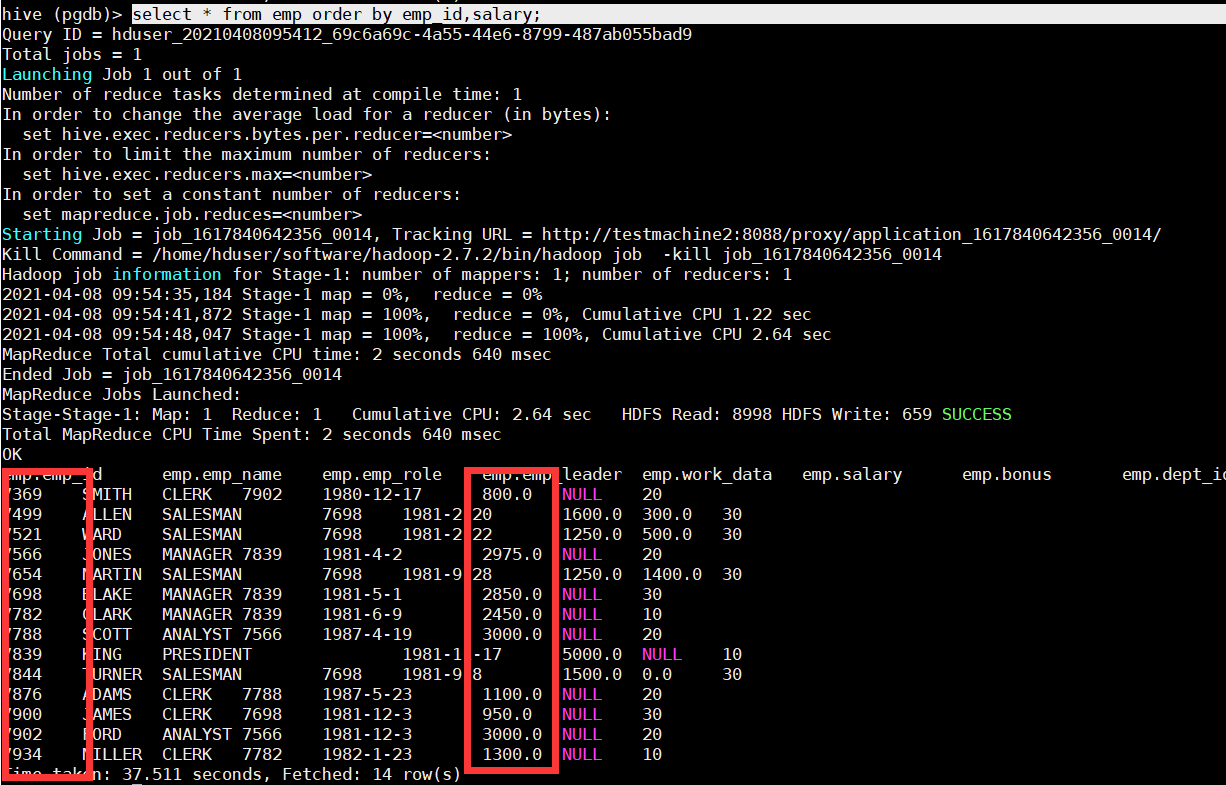Click the cyan word information
Image resolution: width=1226 pixels, height=785 pixels.
167,274
